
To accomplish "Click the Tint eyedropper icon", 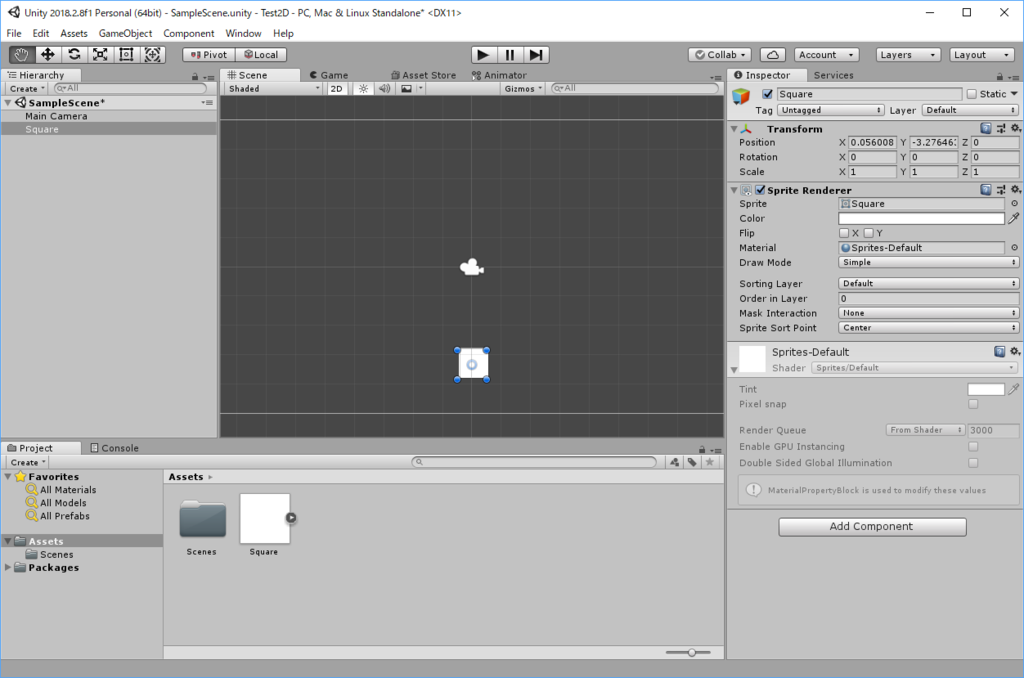I will coord(1014,389).
